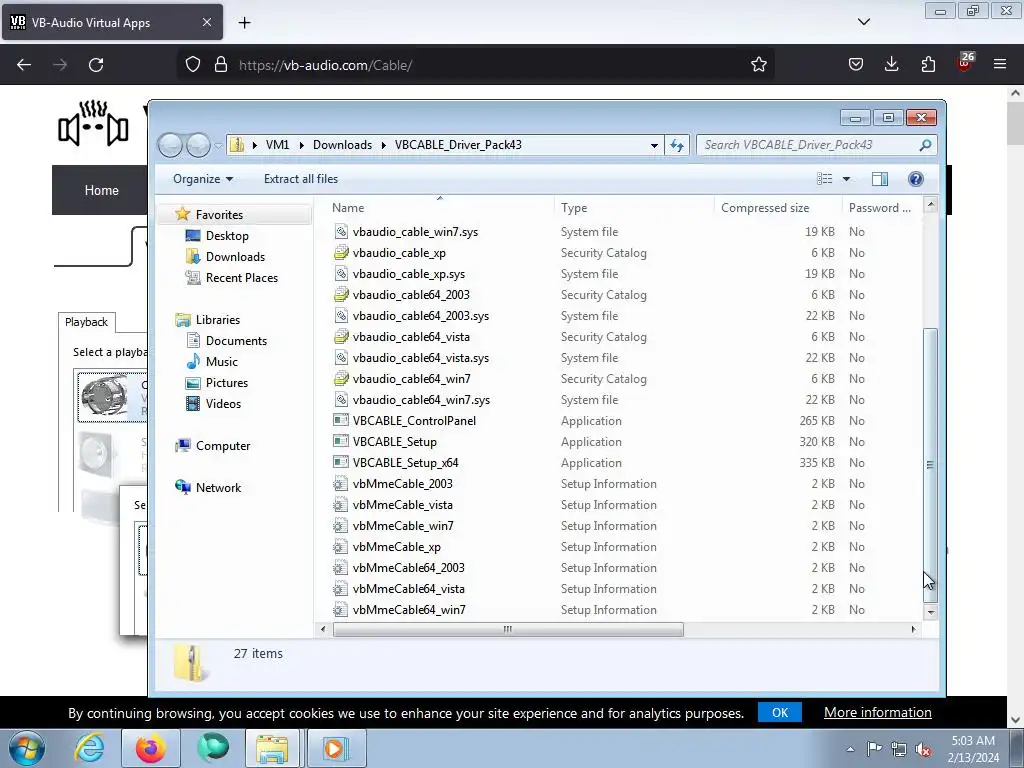Expand the arrow after VM1 in breadcrumb
The image size is (1024, 768).
coord(302,145)
